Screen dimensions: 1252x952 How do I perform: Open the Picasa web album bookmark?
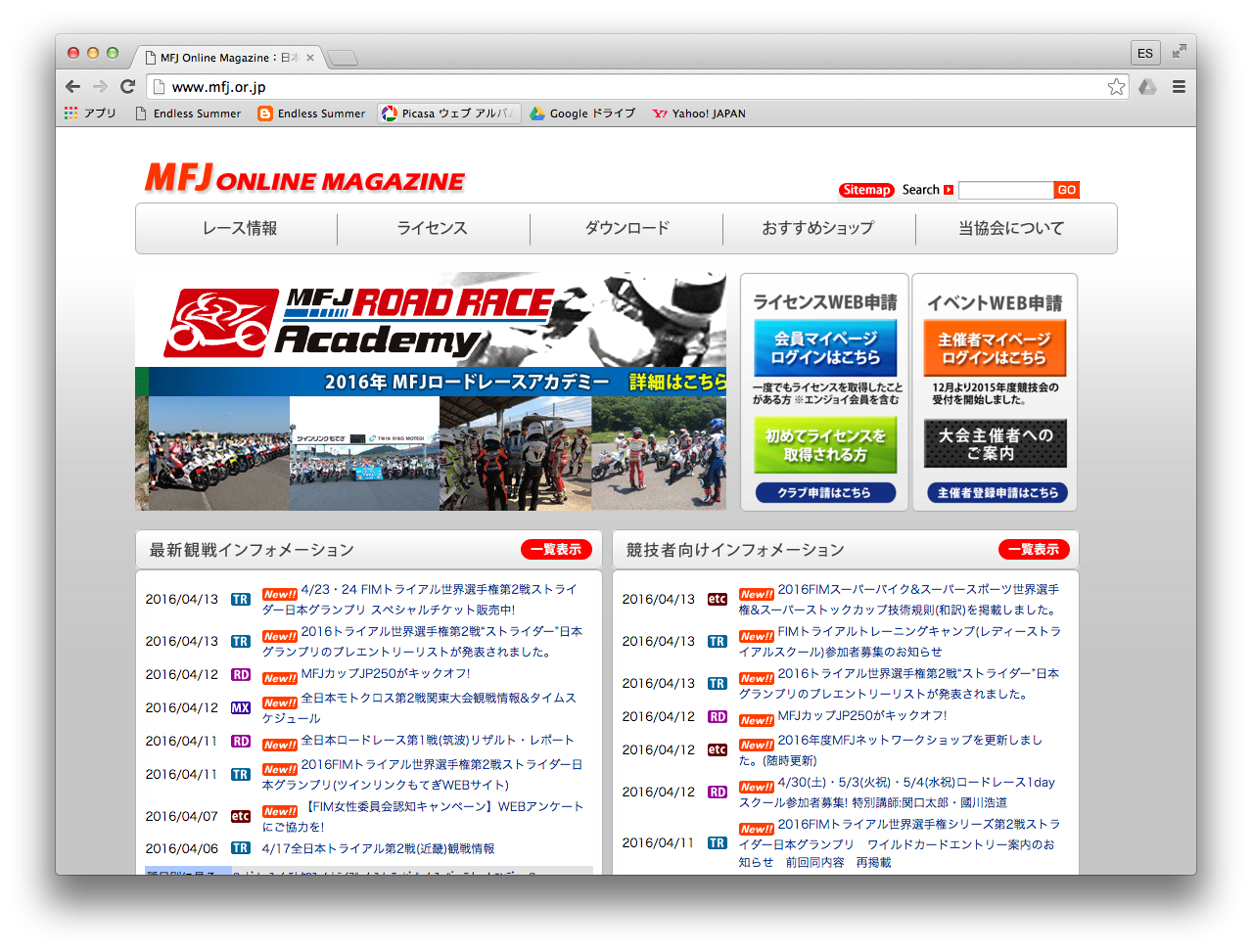[x=449, y=113]
